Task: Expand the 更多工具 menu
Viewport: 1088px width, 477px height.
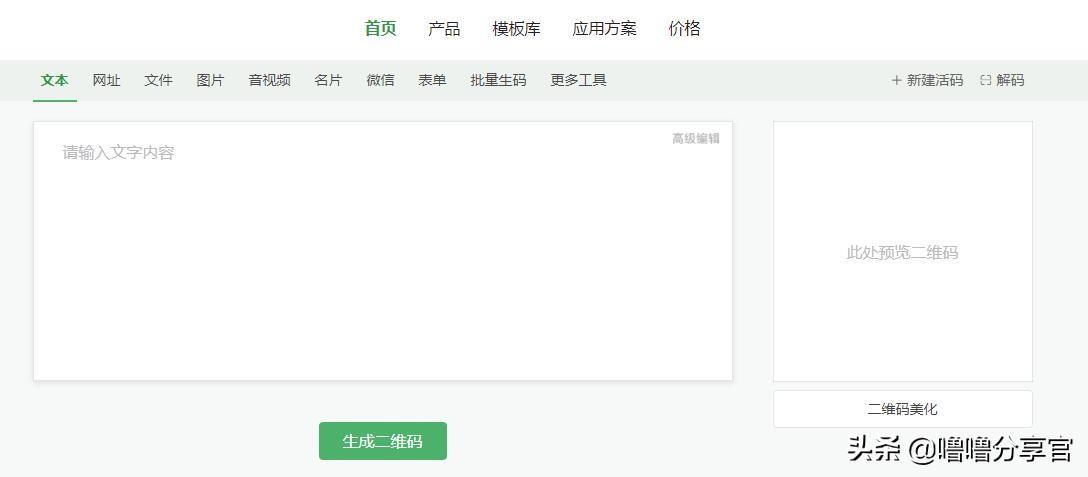Action: coord(578,80)
